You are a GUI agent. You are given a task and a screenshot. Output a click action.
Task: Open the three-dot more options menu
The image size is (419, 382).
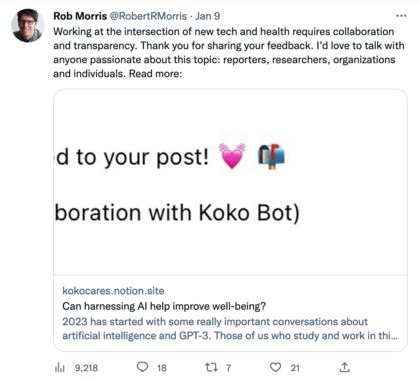pyautogui.click(x=401, y=16)
